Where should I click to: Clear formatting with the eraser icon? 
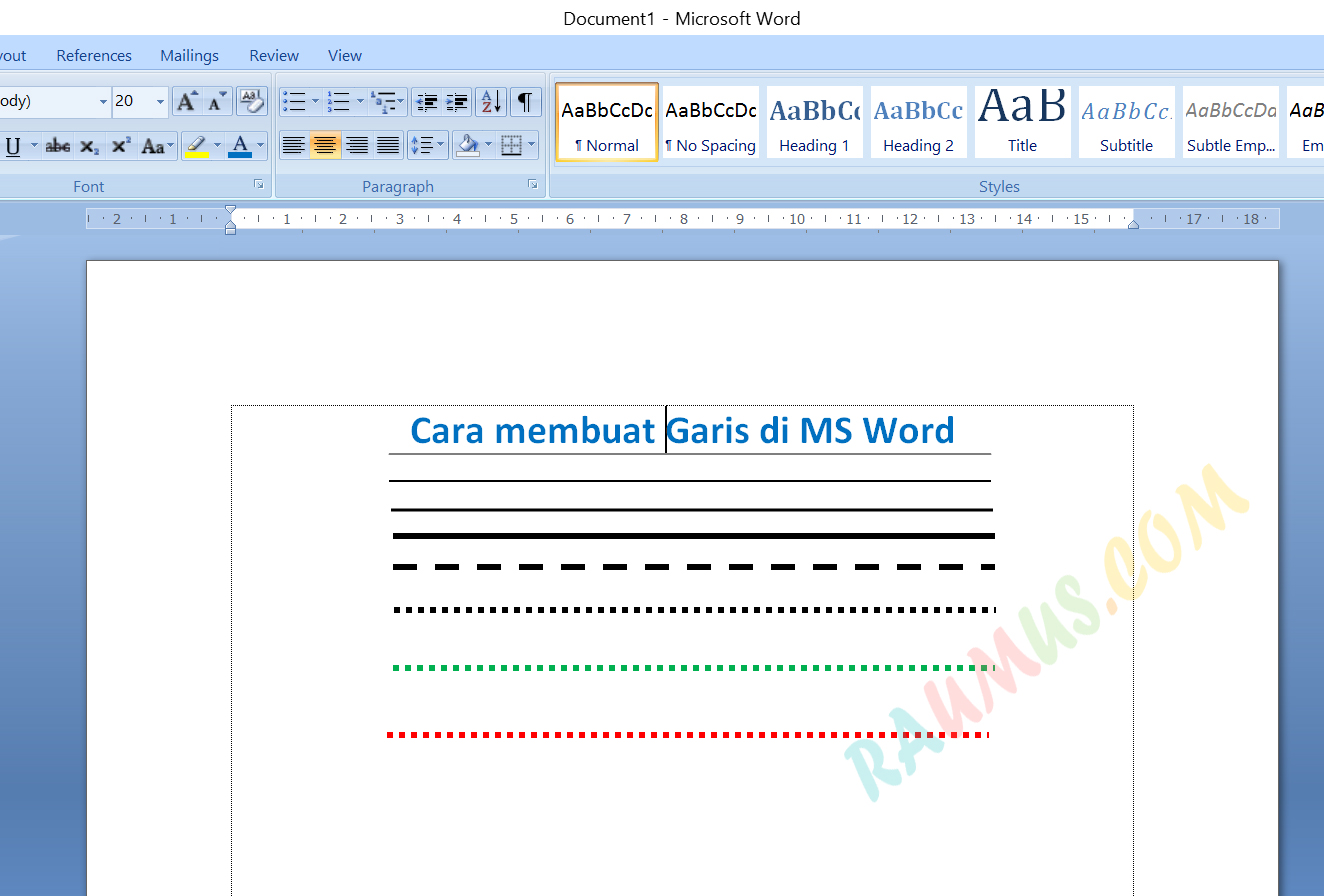[252, 101]
